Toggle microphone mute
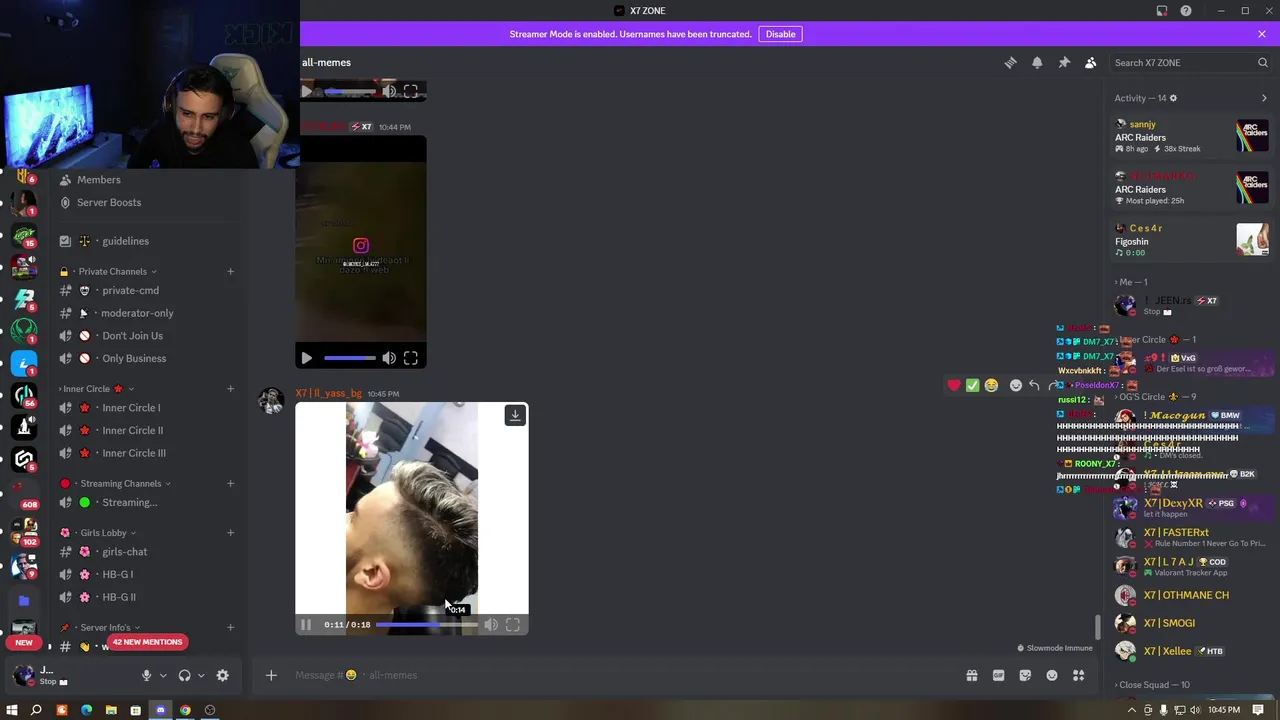This screenshot has width=1280, height=720. pyautogui.click(x=146, y=675)
